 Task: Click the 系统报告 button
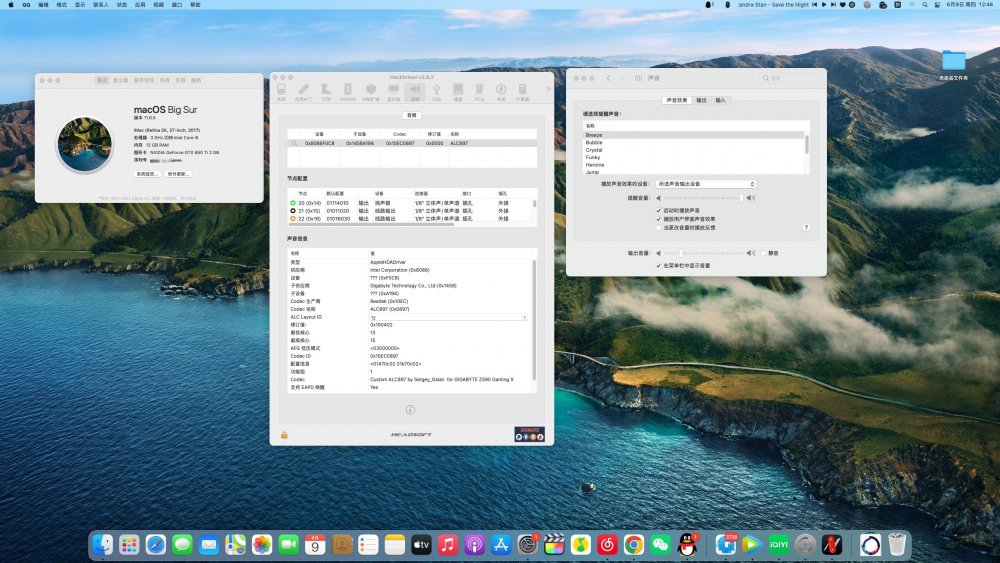pos(146,173)
